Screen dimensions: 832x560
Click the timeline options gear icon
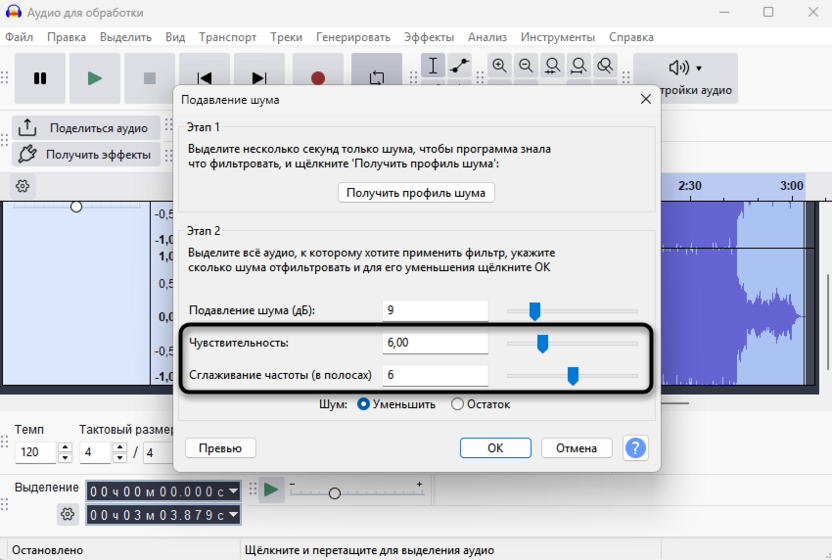[23, 186]
